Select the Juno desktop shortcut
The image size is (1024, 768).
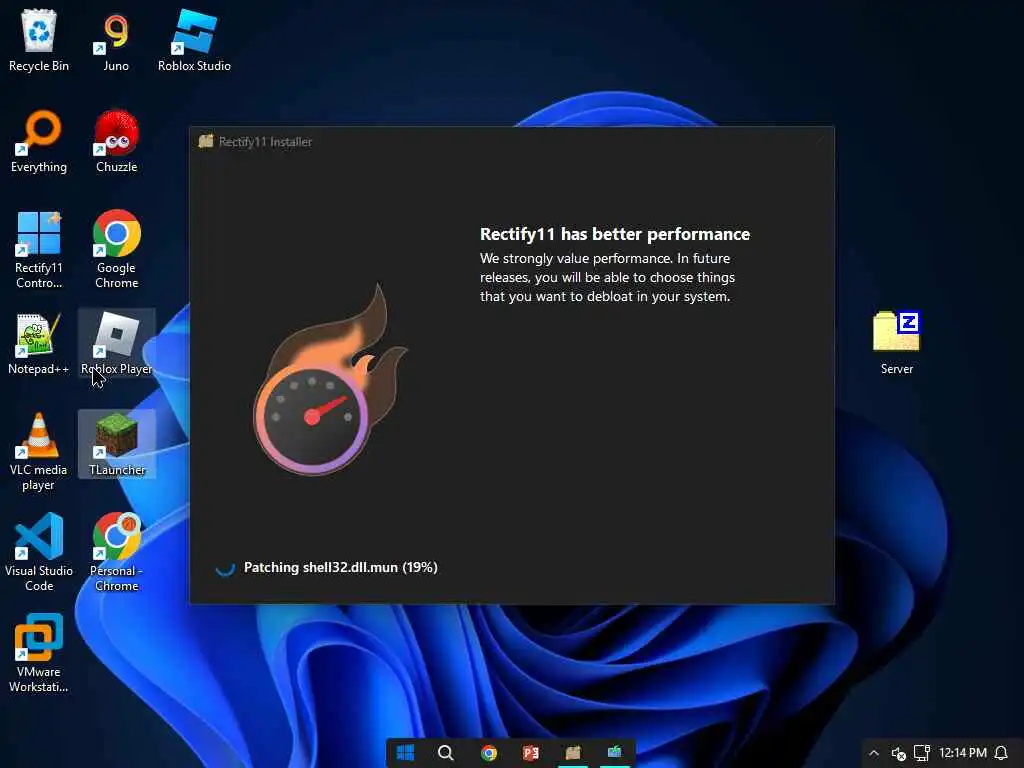[x=116, y=40]
